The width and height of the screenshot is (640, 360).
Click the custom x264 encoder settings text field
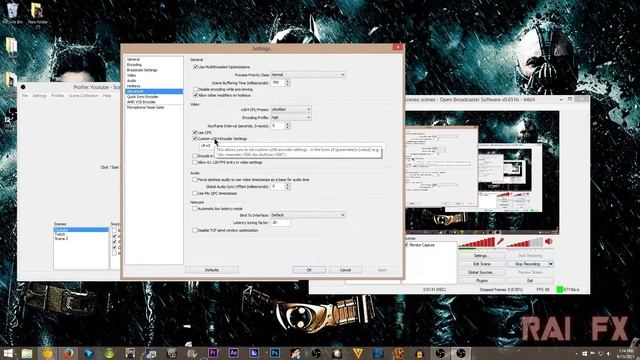(292, 146)
